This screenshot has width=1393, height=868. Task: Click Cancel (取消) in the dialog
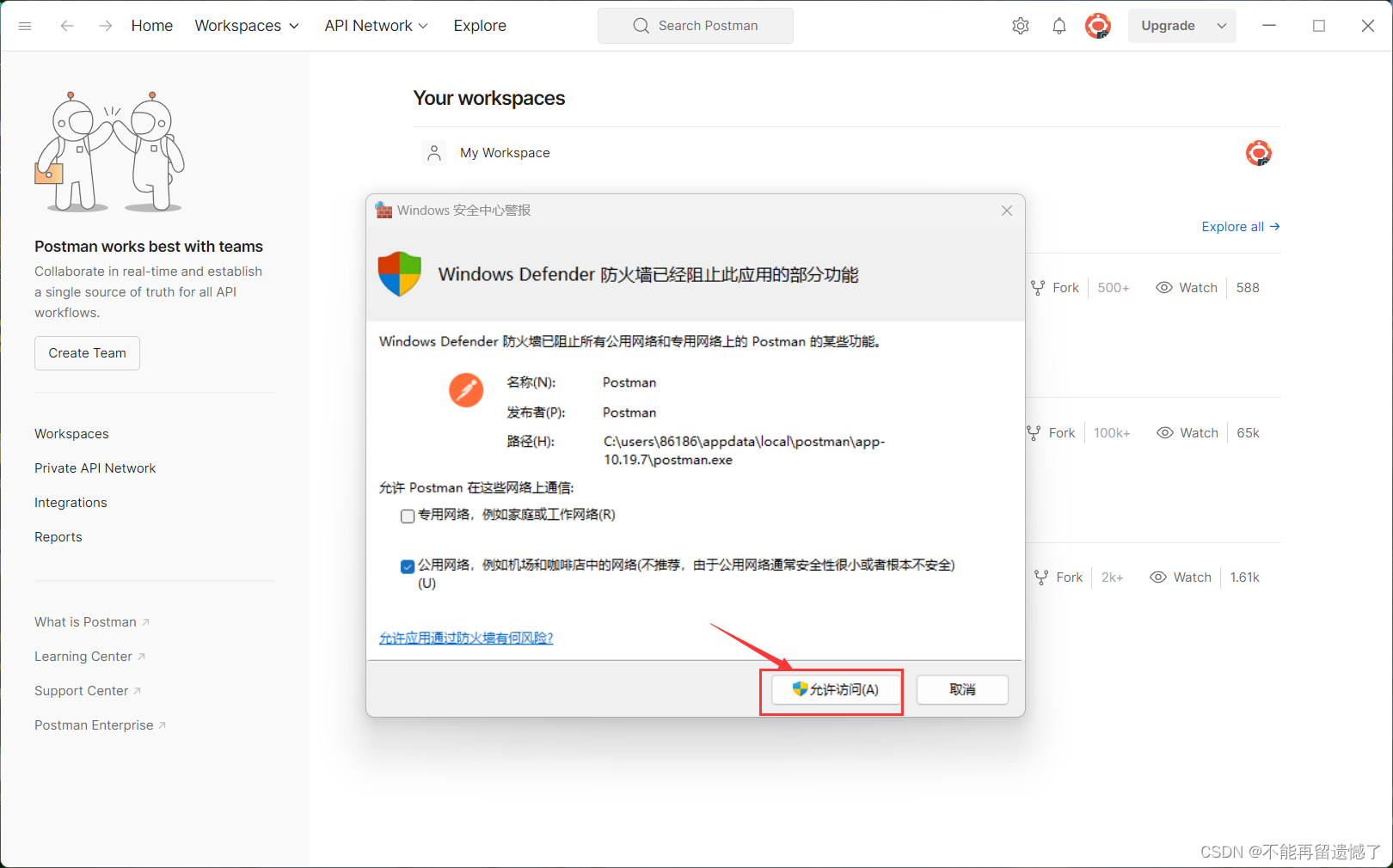(x=962, y=689)
